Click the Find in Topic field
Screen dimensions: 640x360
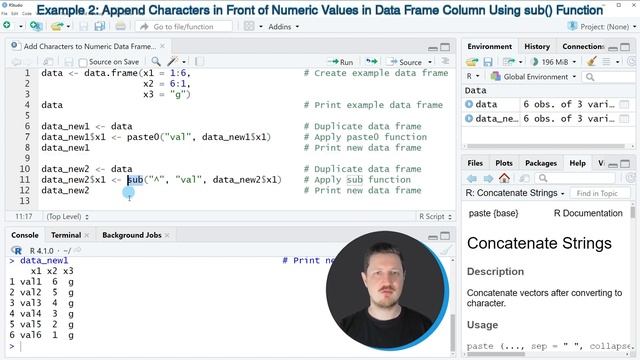(600, 193)
